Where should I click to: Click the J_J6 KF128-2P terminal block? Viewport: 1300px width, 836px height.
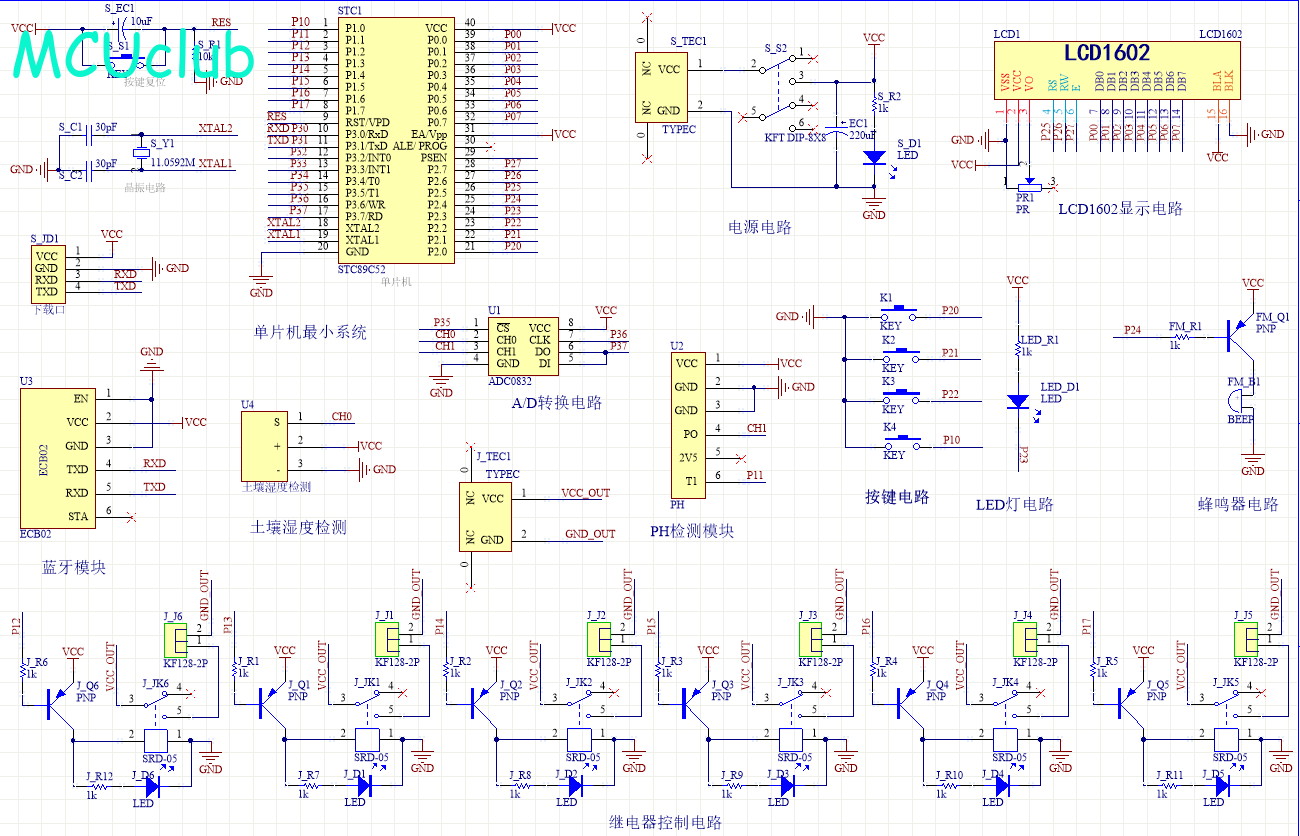click(176, 638)
